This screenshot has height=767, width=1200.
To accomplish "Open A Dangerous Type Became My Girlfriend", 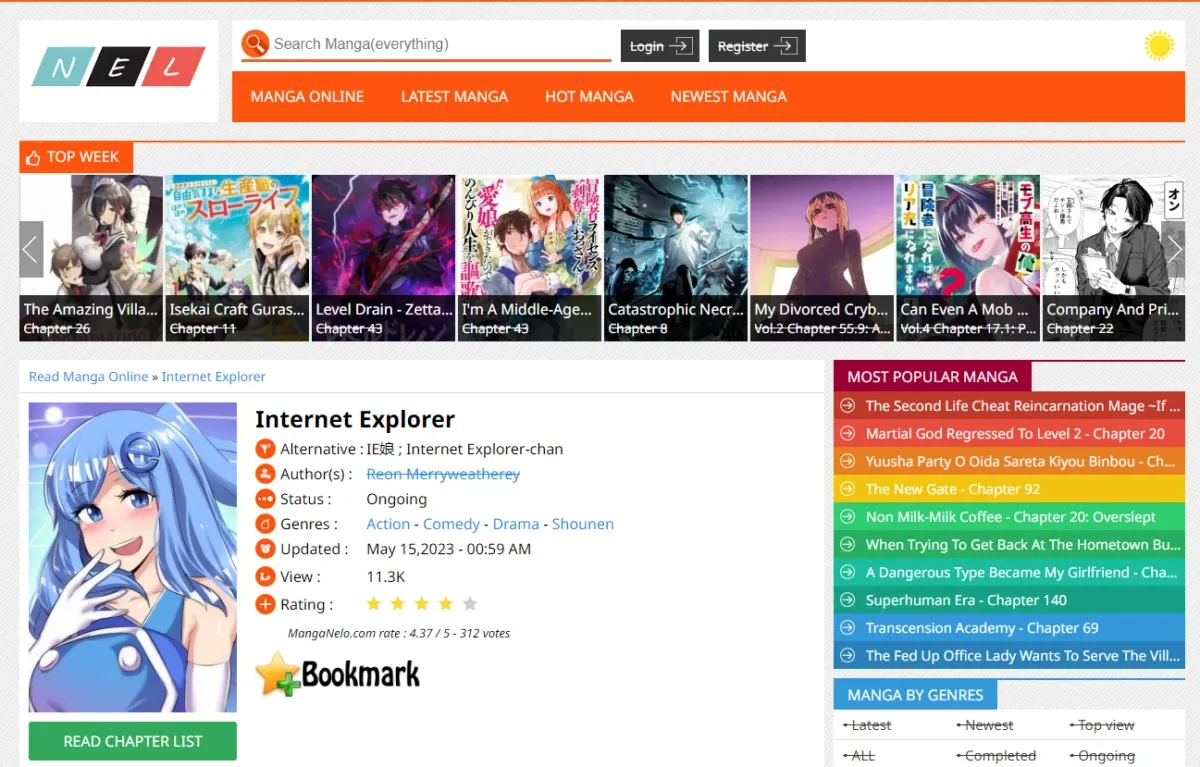I will click(x=1021, y=573).
